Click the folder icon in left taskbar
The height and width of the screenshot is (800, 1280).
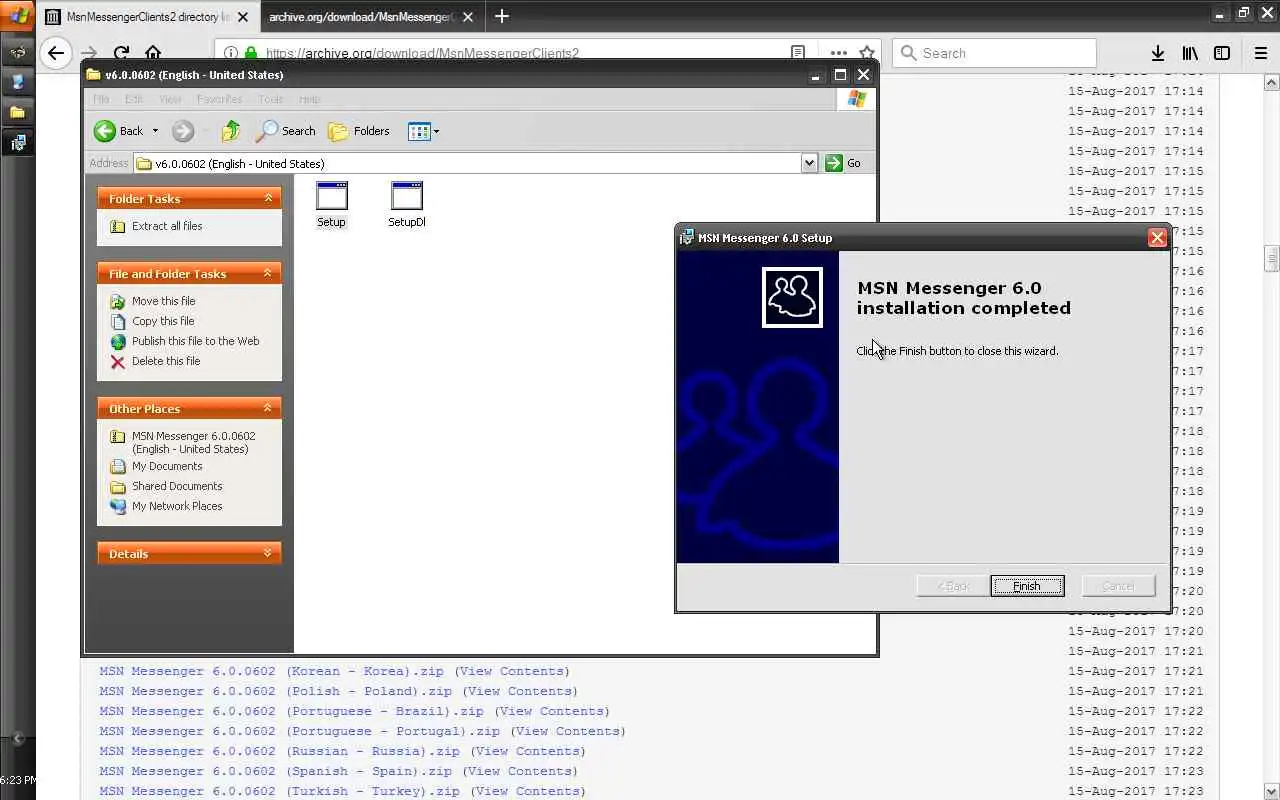coord(17,112)
